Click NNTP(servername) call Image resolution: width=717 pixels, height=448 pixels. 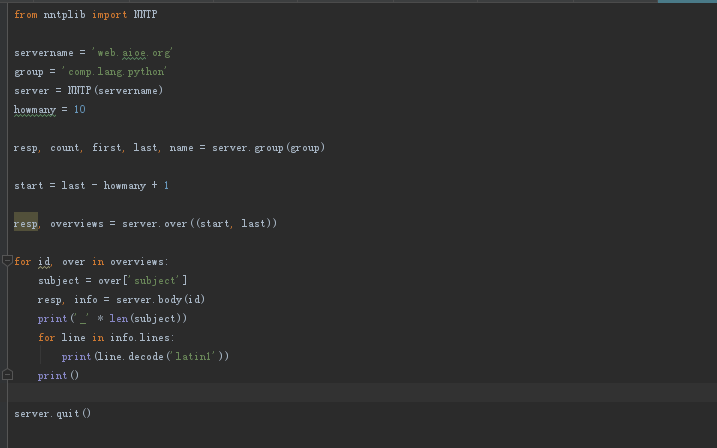115,91
